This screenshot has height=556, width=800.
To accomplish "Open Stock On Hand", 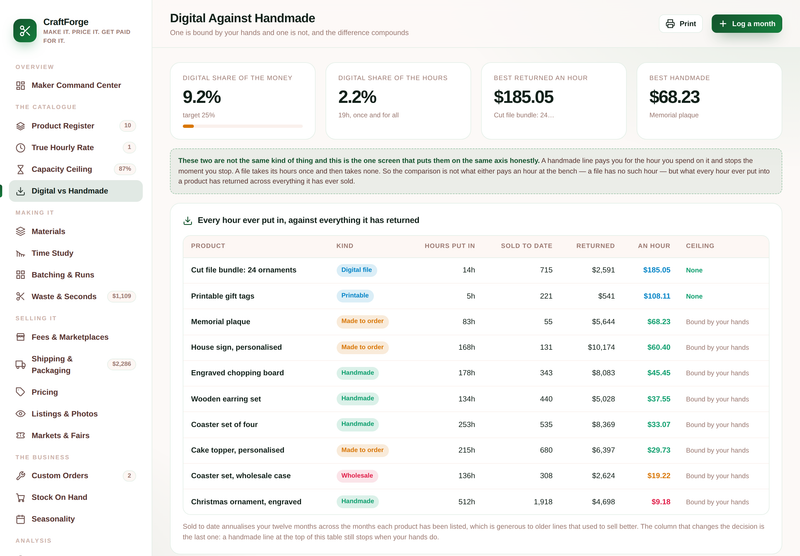I will click(x=76, y=497).
